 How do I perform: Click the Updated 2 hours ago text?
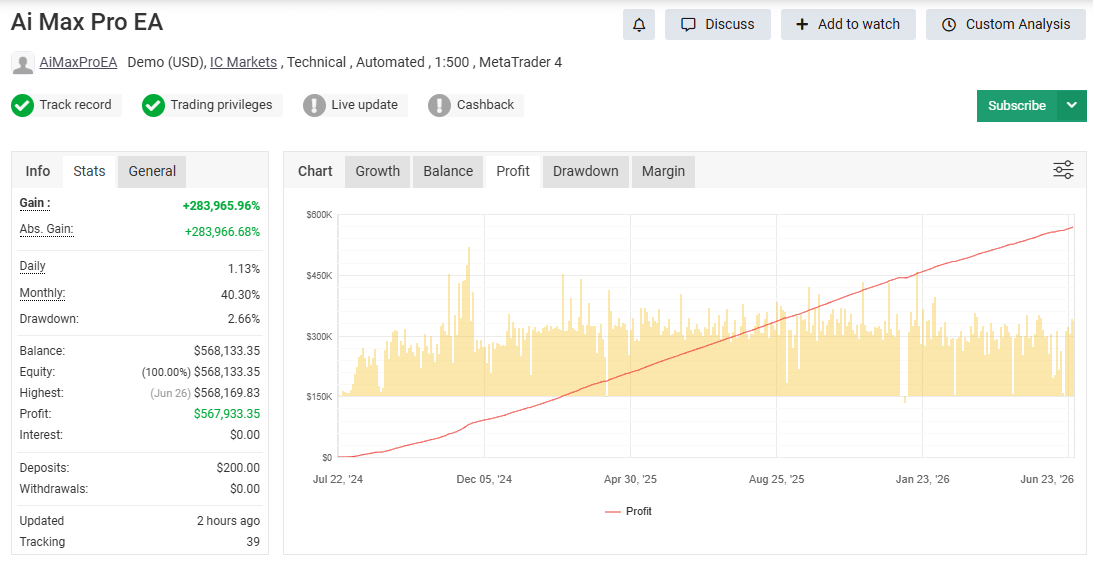point(228,521)
